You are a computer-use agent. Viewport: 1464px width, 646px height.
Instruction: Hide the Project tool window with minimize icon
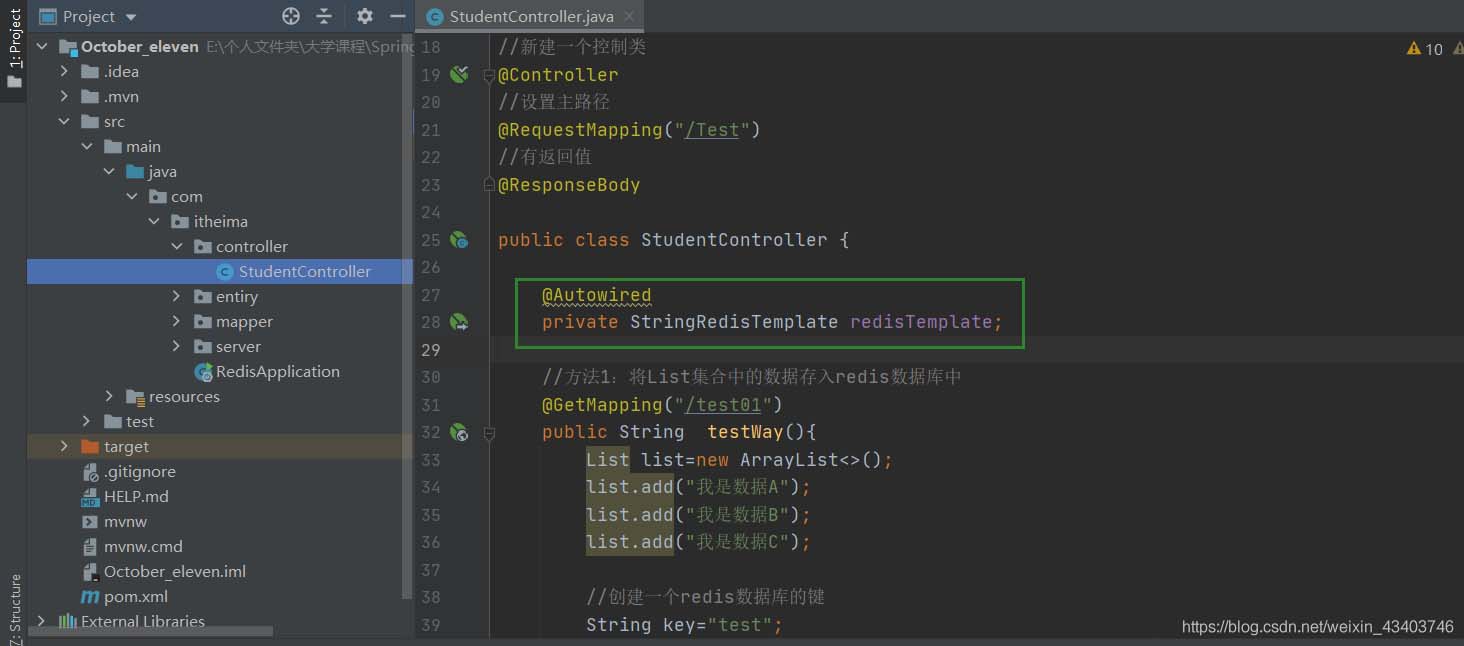[397, 16]
